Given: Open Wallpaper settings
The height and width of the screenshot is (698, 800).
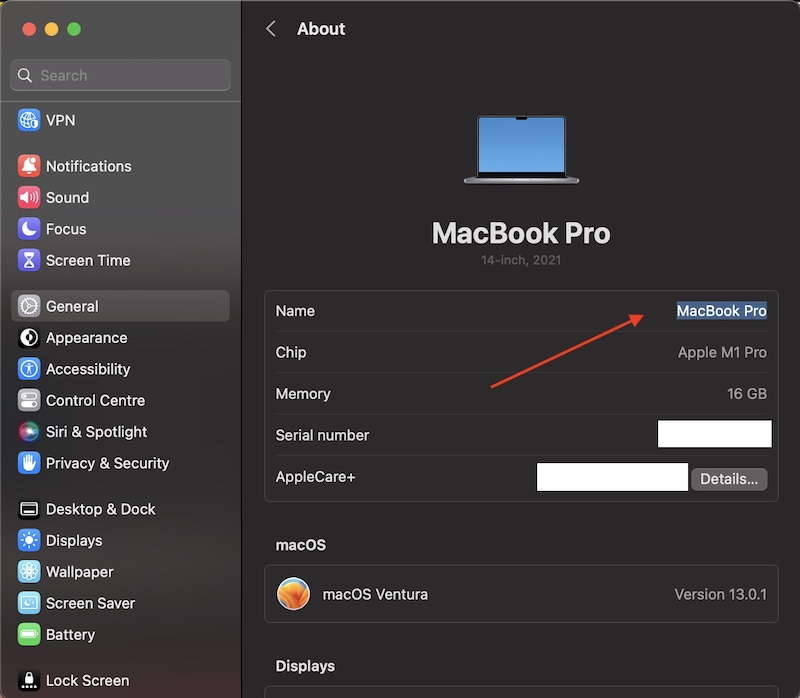Looking at the screenshot, I should [x=79, y=572].
